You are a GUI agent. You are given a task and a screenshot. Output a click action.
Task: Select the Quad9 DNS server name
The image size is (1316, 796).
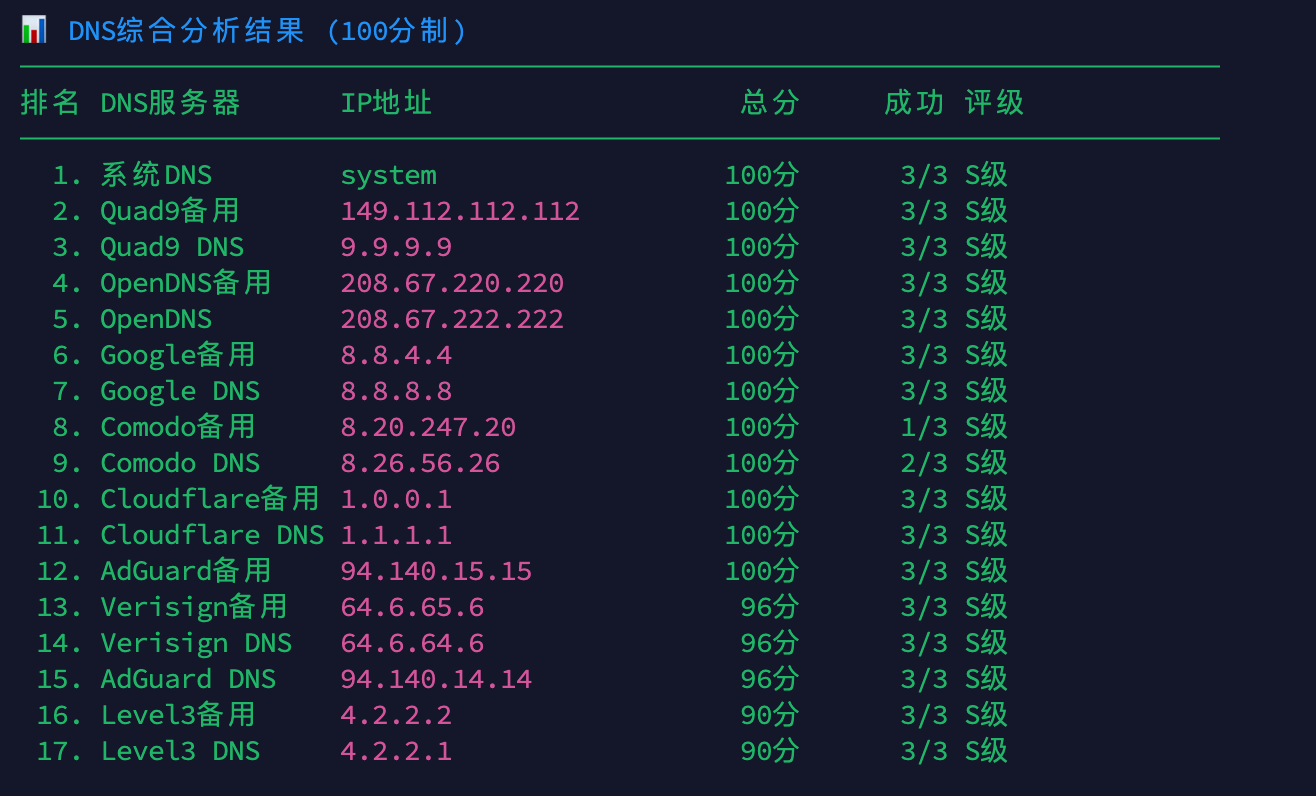172,247
